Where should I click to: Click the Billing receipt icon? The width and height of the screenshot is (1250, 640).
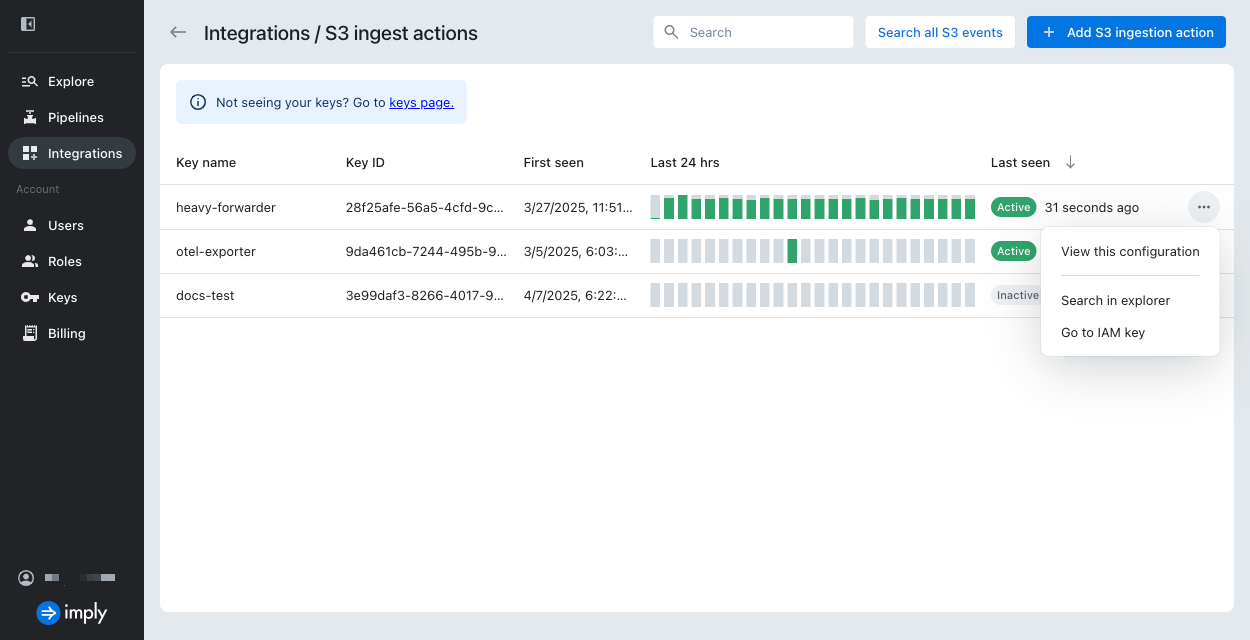[x=29, y=333]
